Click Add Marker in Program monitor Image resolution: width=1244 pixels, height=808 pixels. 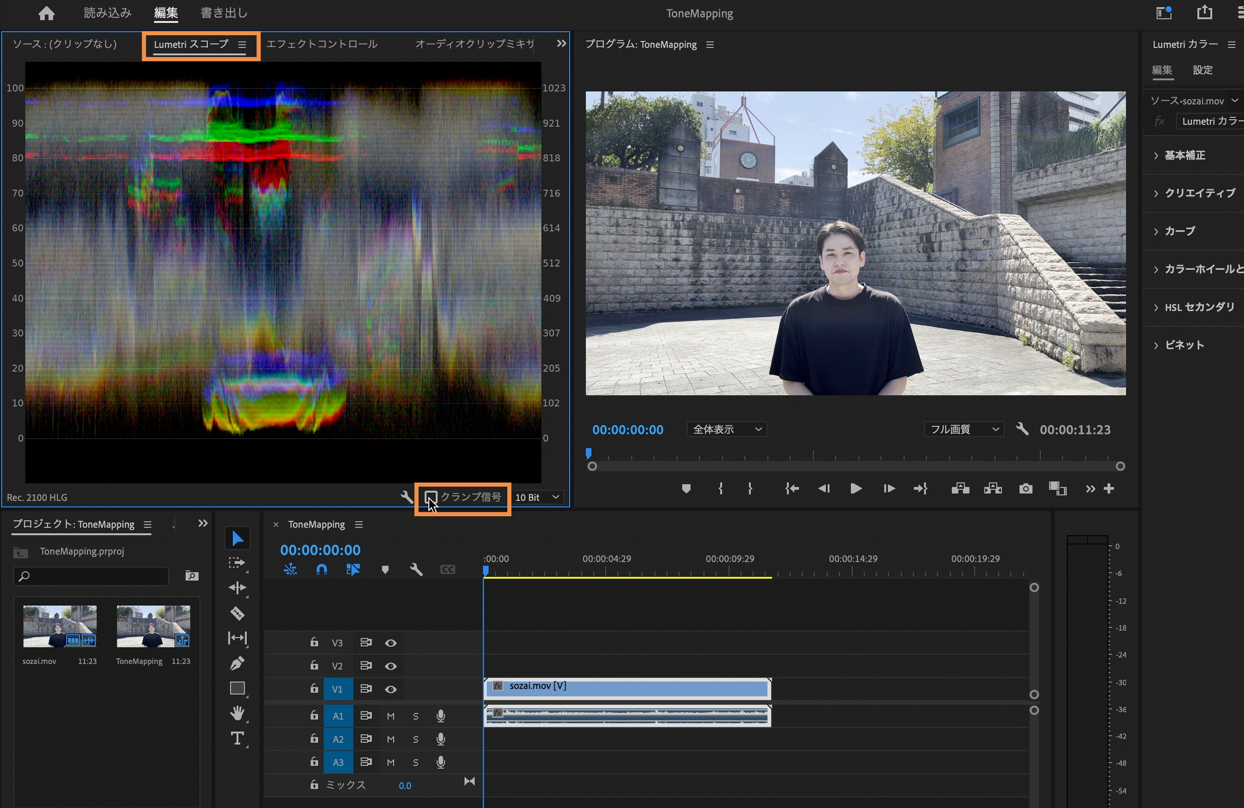click(686, 489)
